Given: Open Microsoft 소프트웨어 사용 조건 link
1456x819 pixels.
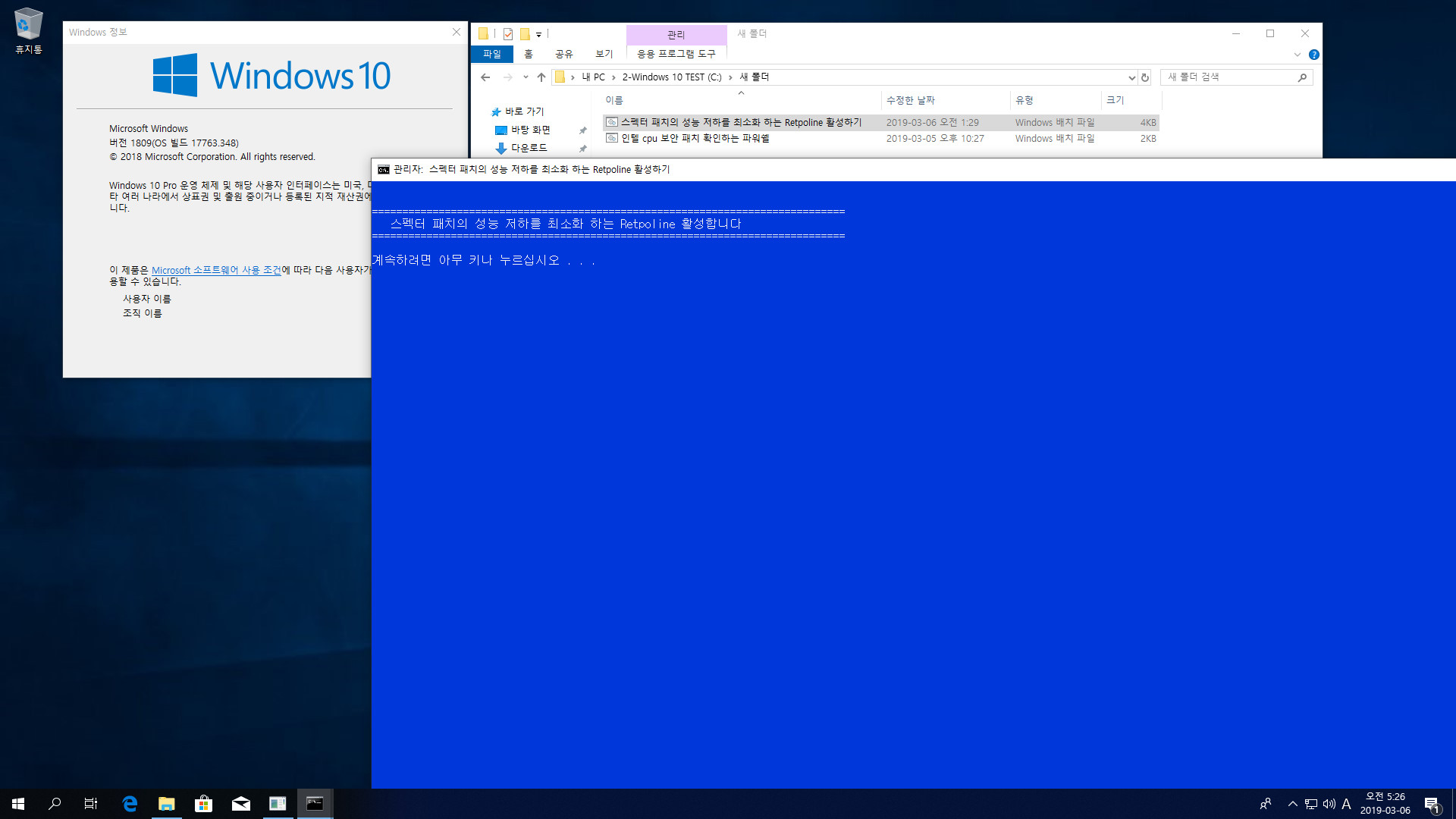Looking at the screenshot, I should click(216, 270).
